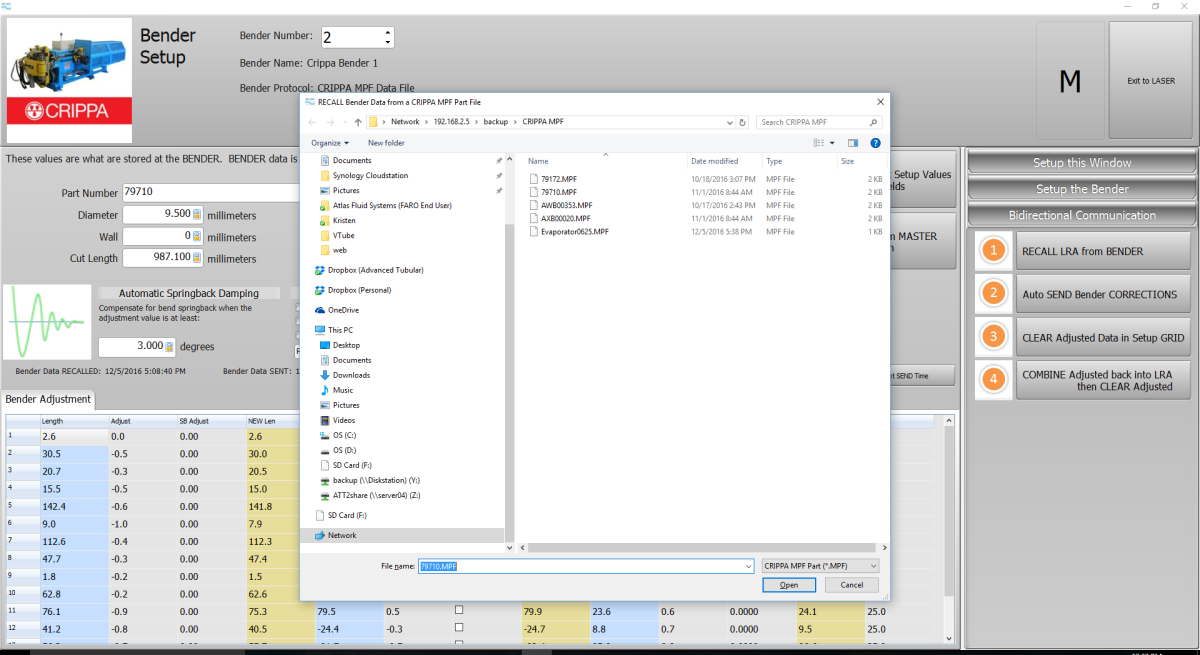Screen dimensions: 1200x655
Task: Open the file dialog help icon
Action: (x=874, y=143)
